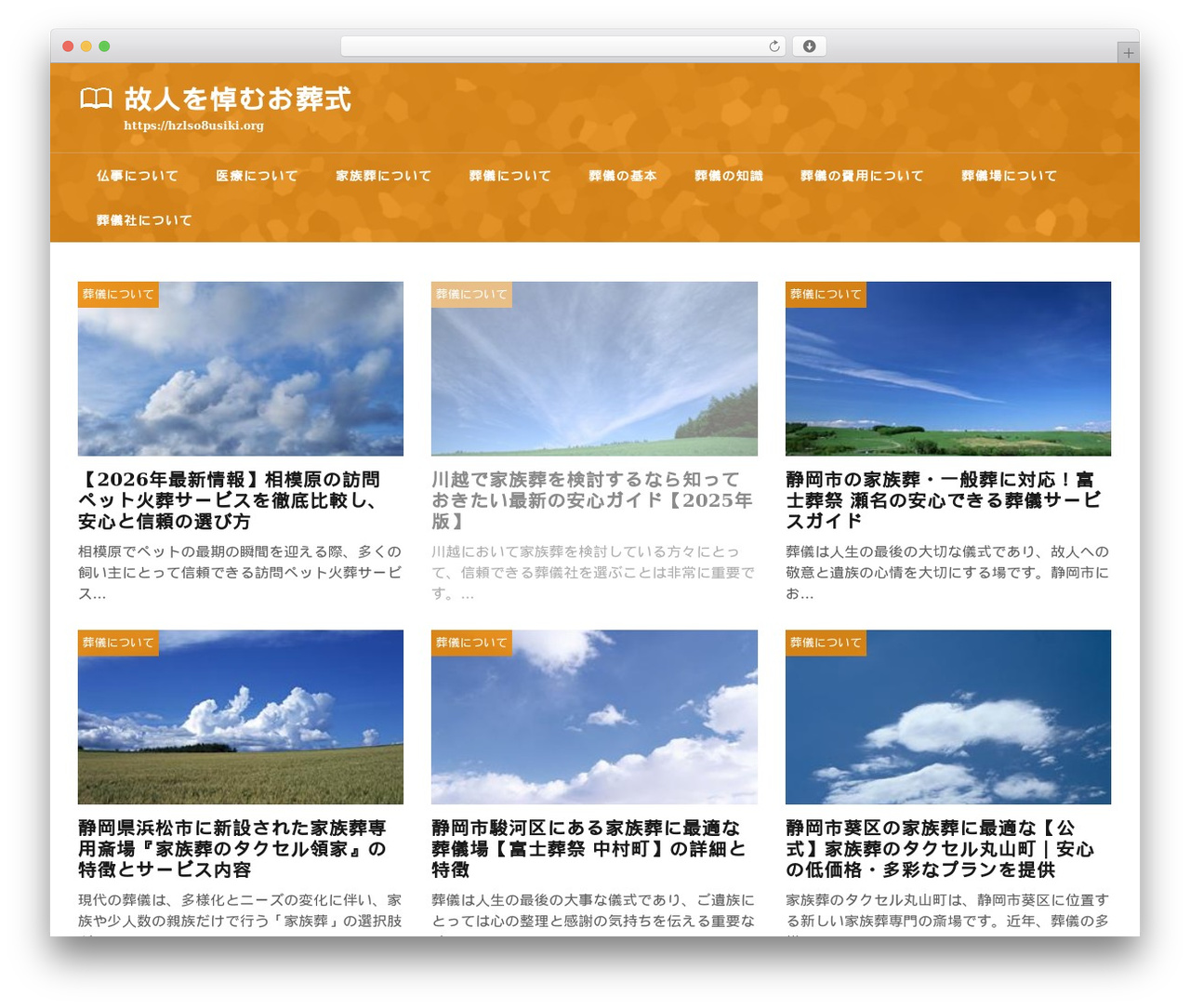Click the thumbnail of the 駿河区 中村町 article
Screen dimensions: 1190x1008
pyautogui.click(x=594, y=717)
